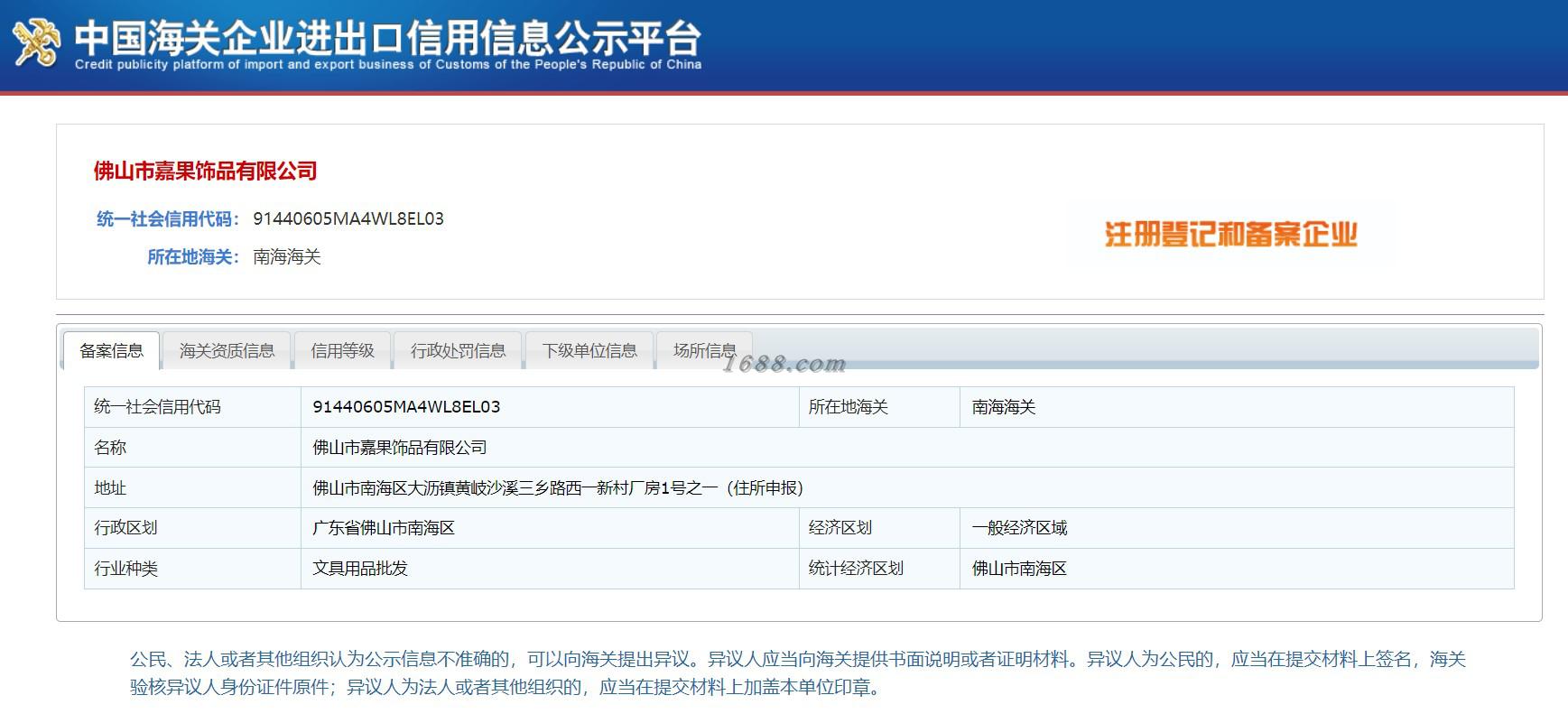Click table value 南海海关

[1003, 407]
